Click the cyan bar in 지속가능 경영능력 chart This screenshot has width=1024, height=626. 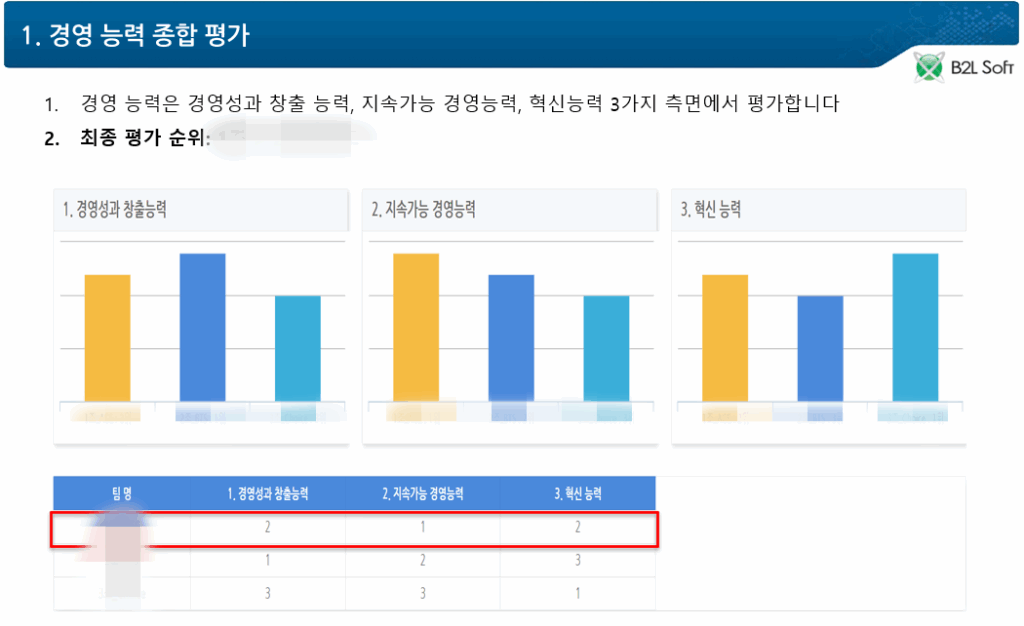tap(606, 348)
